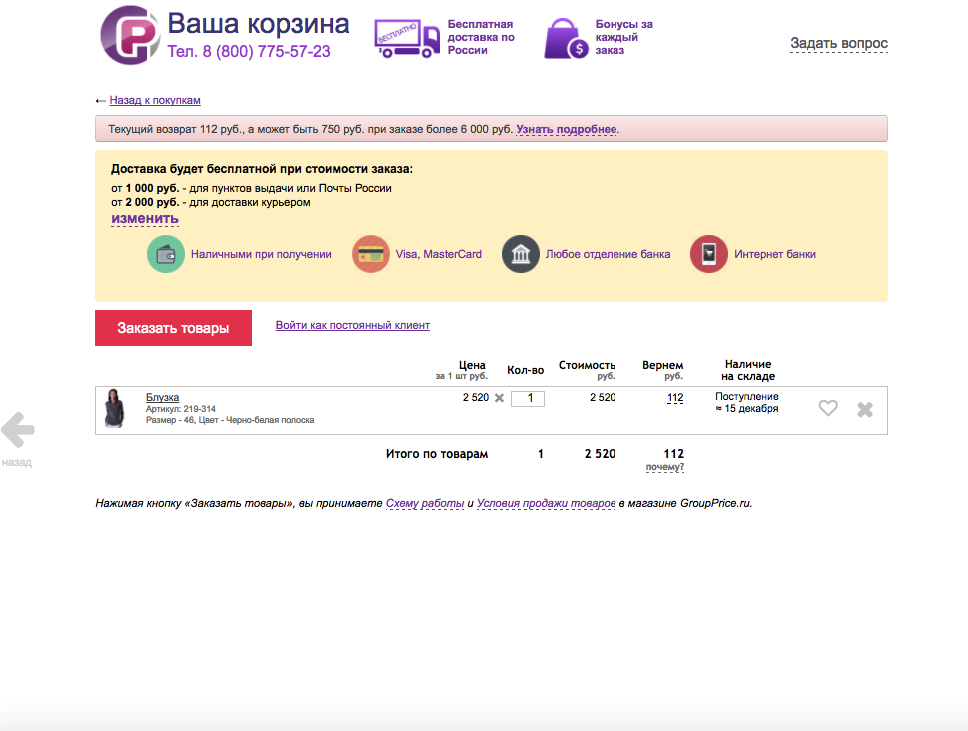
Task: Click the gray back arrow labeled назад
Action: click(x=17, y=430)
